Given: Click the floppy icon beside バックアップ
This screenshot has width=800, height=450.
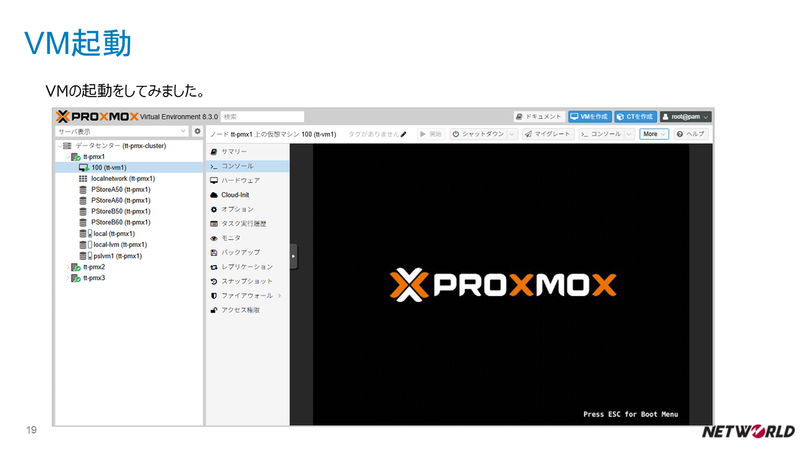Looking at the screenshot, I should [214, 253].
